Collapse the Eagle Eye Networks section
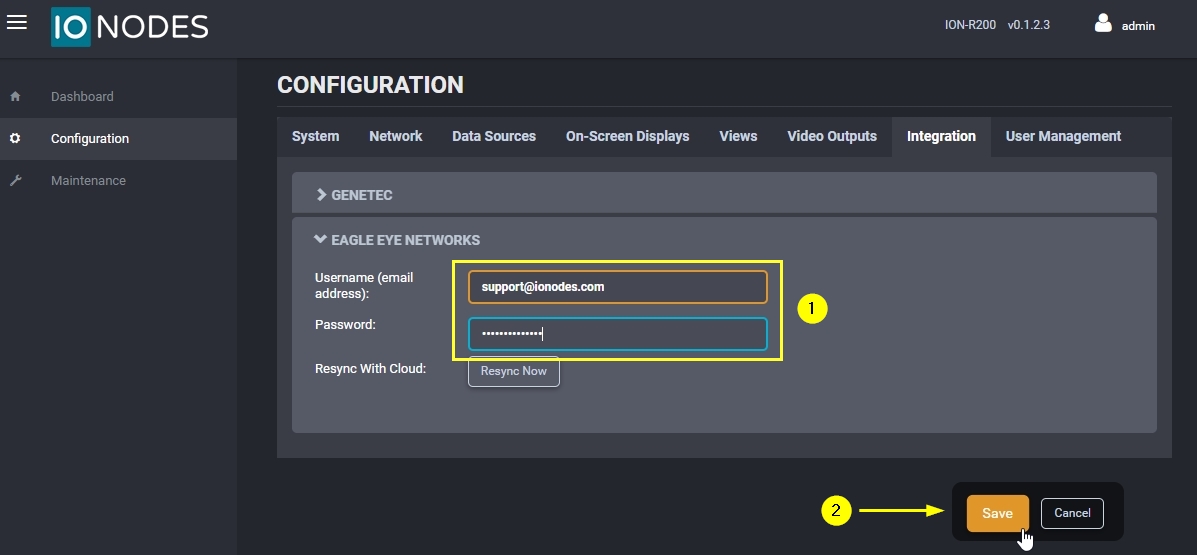1197x555 pixels. [x=397, y=240]
